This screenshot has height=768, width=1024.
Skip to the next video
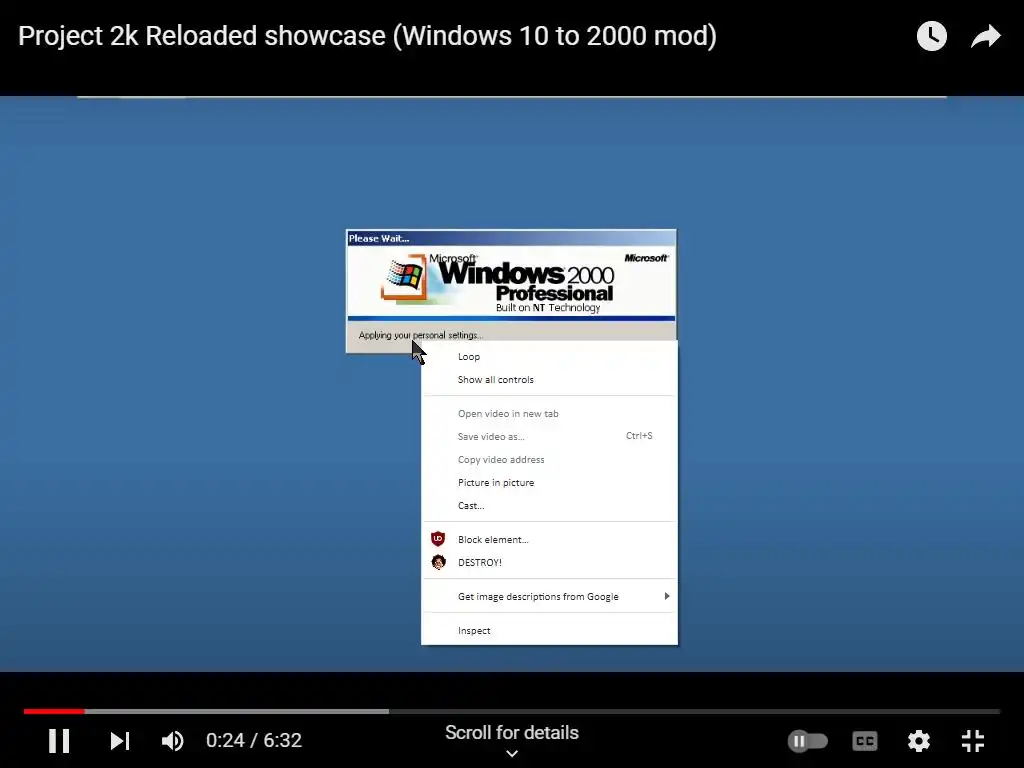120,741
